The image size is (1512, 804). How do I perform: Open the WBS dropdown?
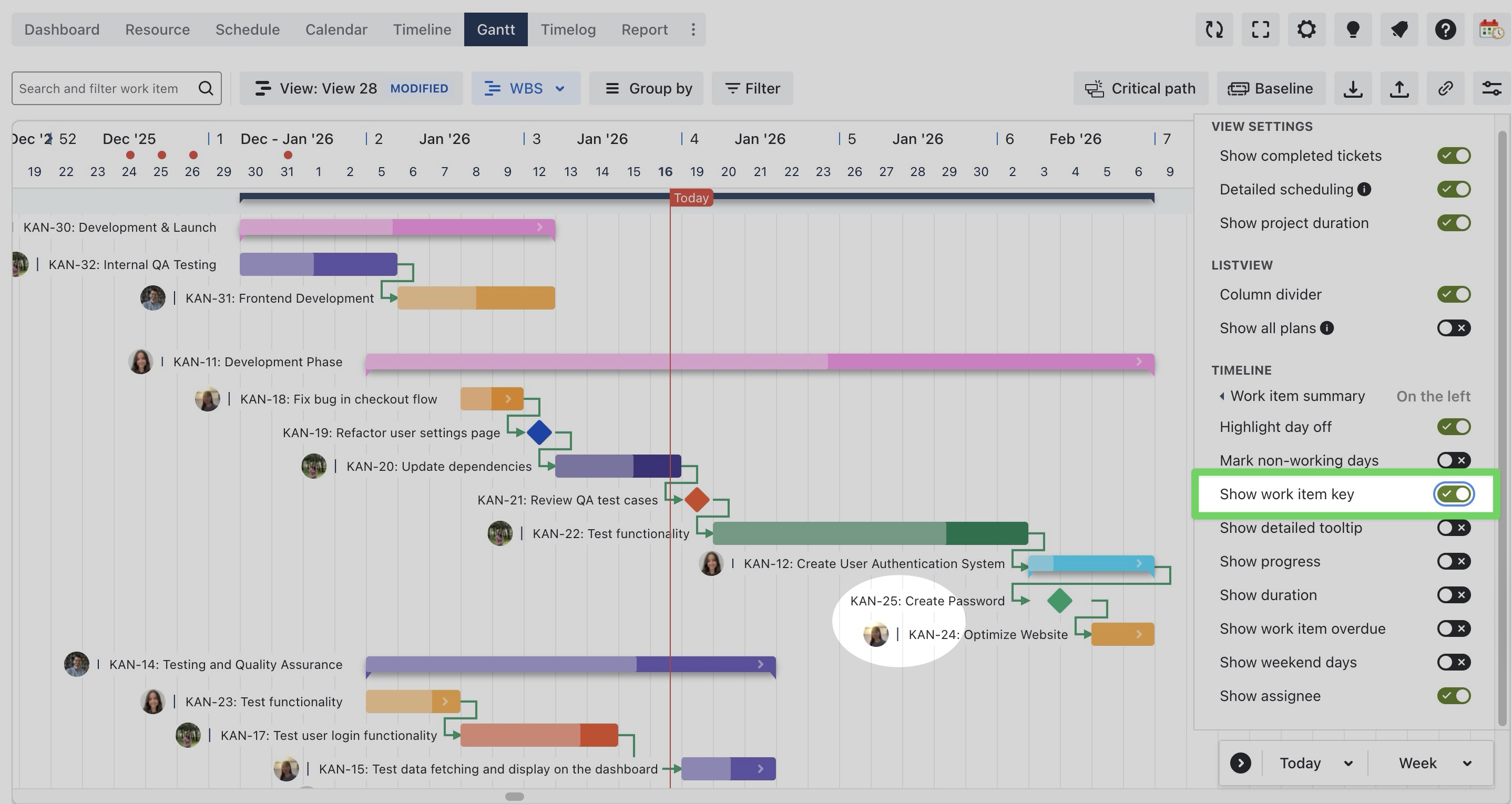click(x=525, y=89)
